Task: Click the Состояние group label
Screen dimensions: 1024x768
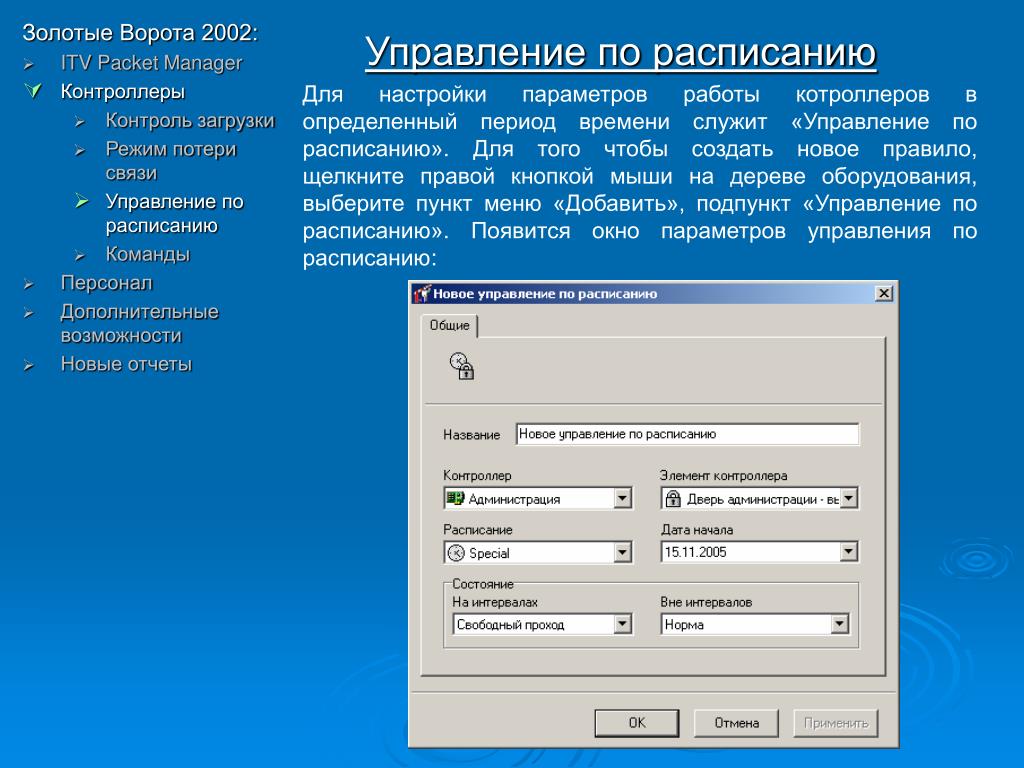Action: (483, 584)
